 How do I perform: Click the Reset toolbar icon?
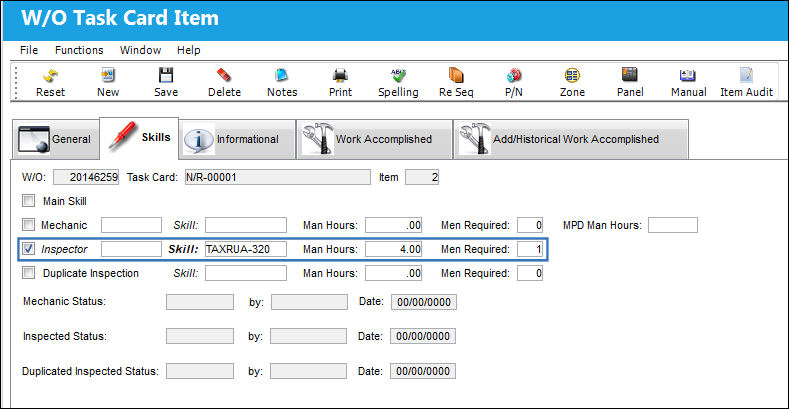pos(50,76)
